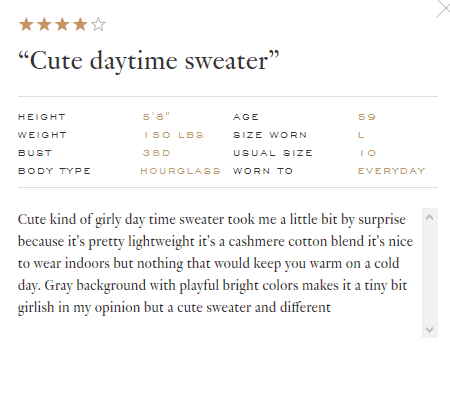Click the 150 LBS weight value
450x417 pixels.
point(173,135)
